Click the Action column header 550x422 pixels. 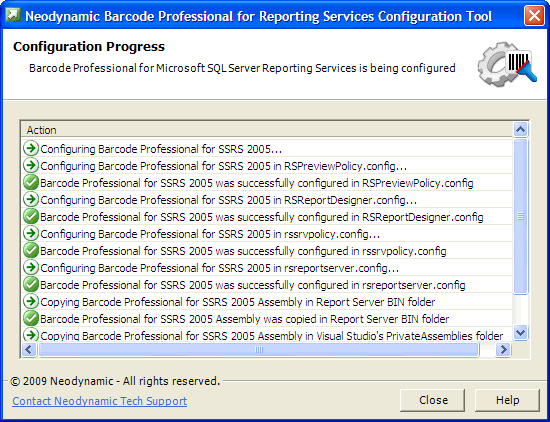[267, 130]
